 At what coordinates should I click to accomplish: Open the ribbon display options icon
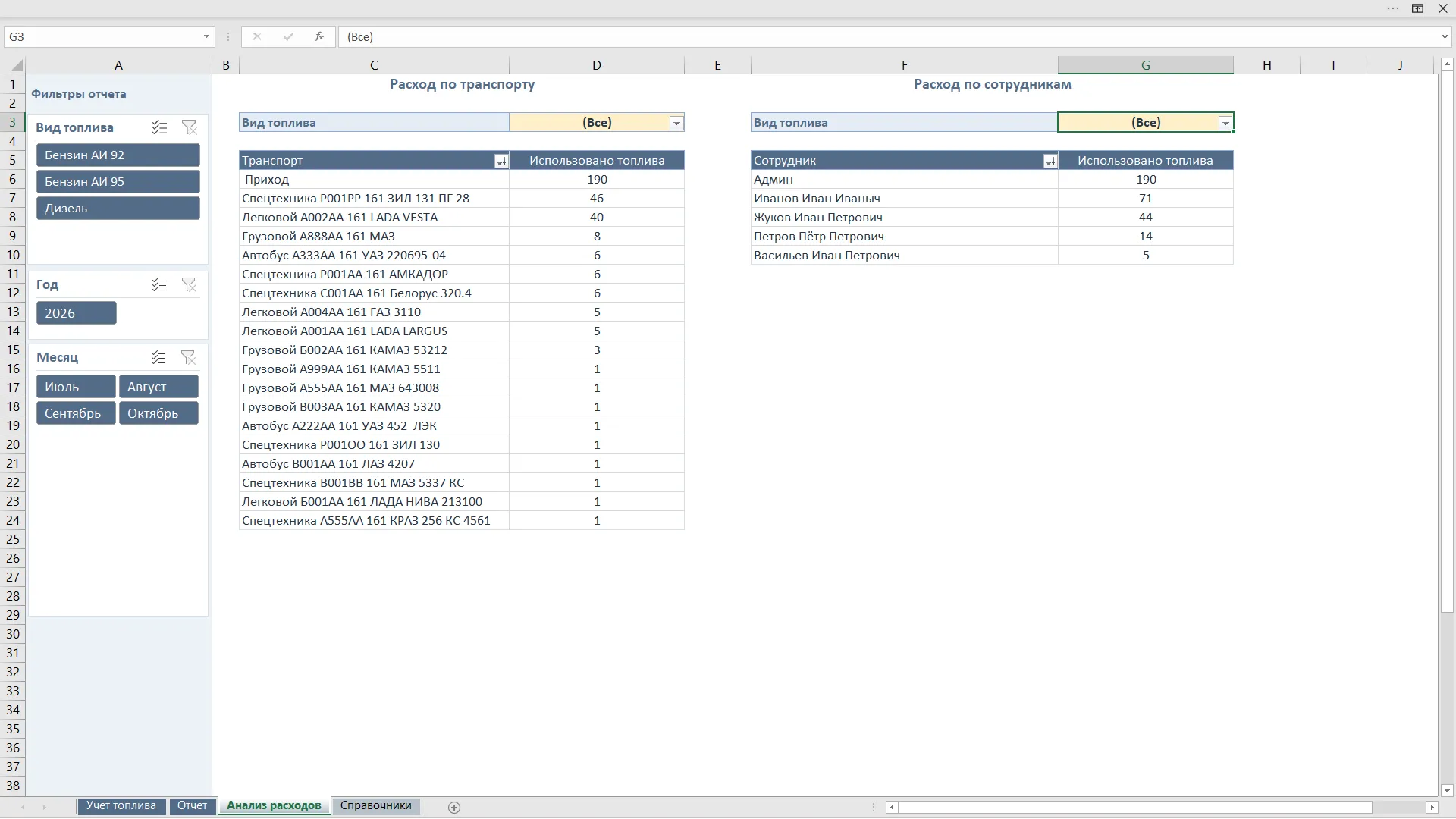[1417, 8]
